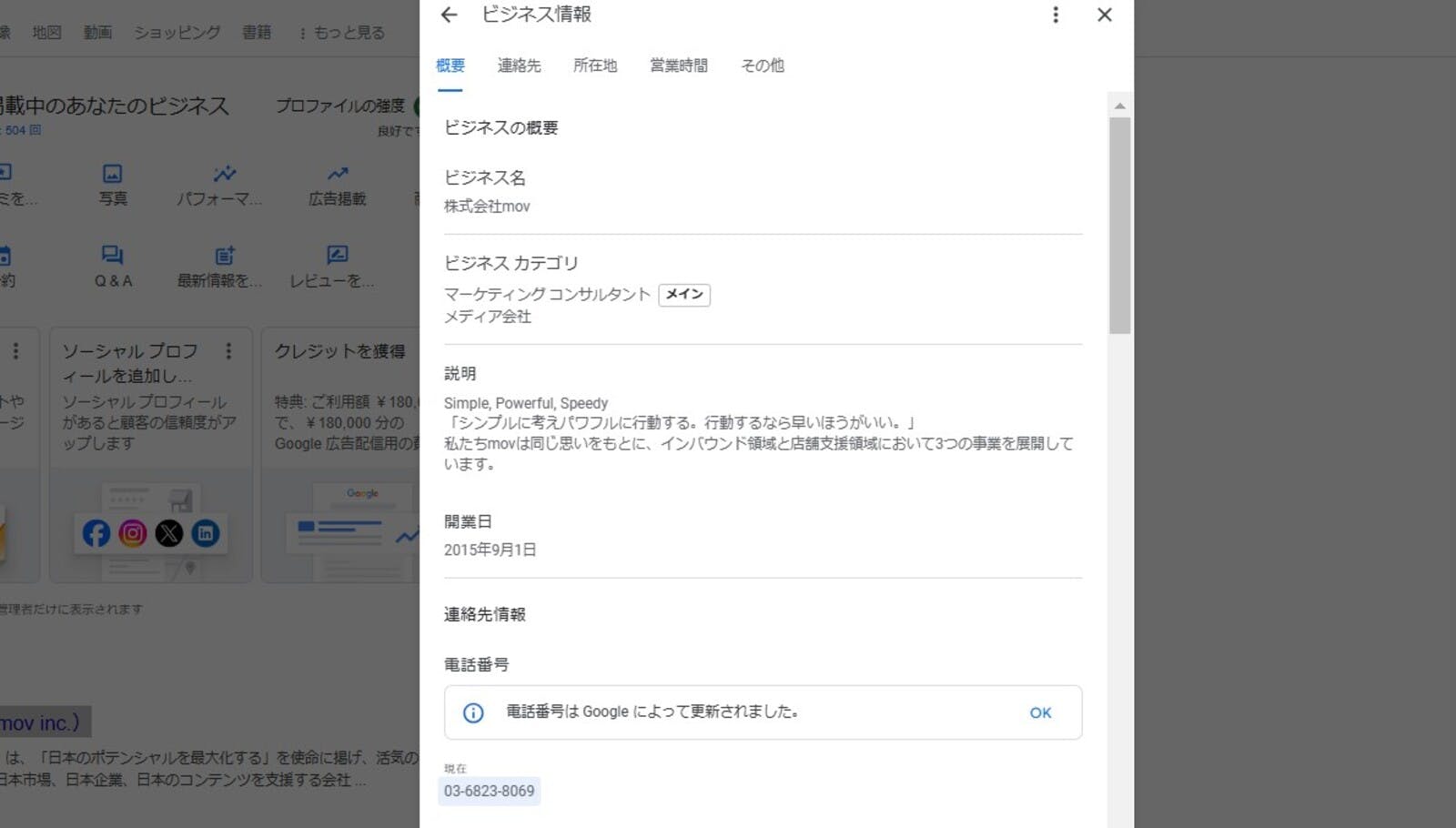Click the クレジットを獲得 card title
Viewport: 1456px width, 828px height.
(340, 351)
